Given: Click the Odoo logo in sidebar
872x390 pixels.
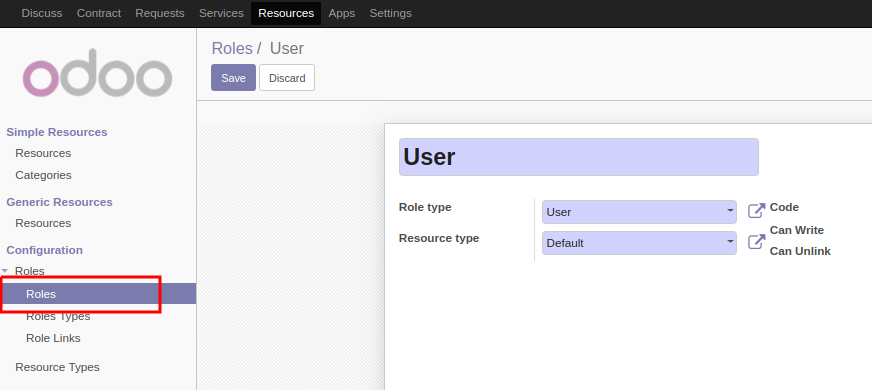Looking at the screenshot, I should 97,73.
